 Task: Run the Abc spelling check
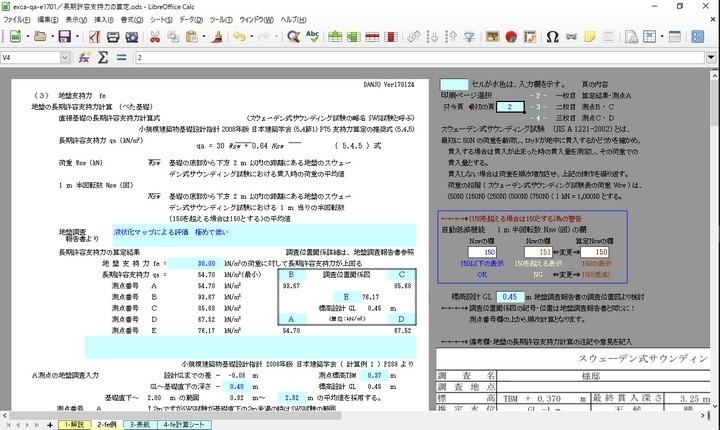pos(312,36)
